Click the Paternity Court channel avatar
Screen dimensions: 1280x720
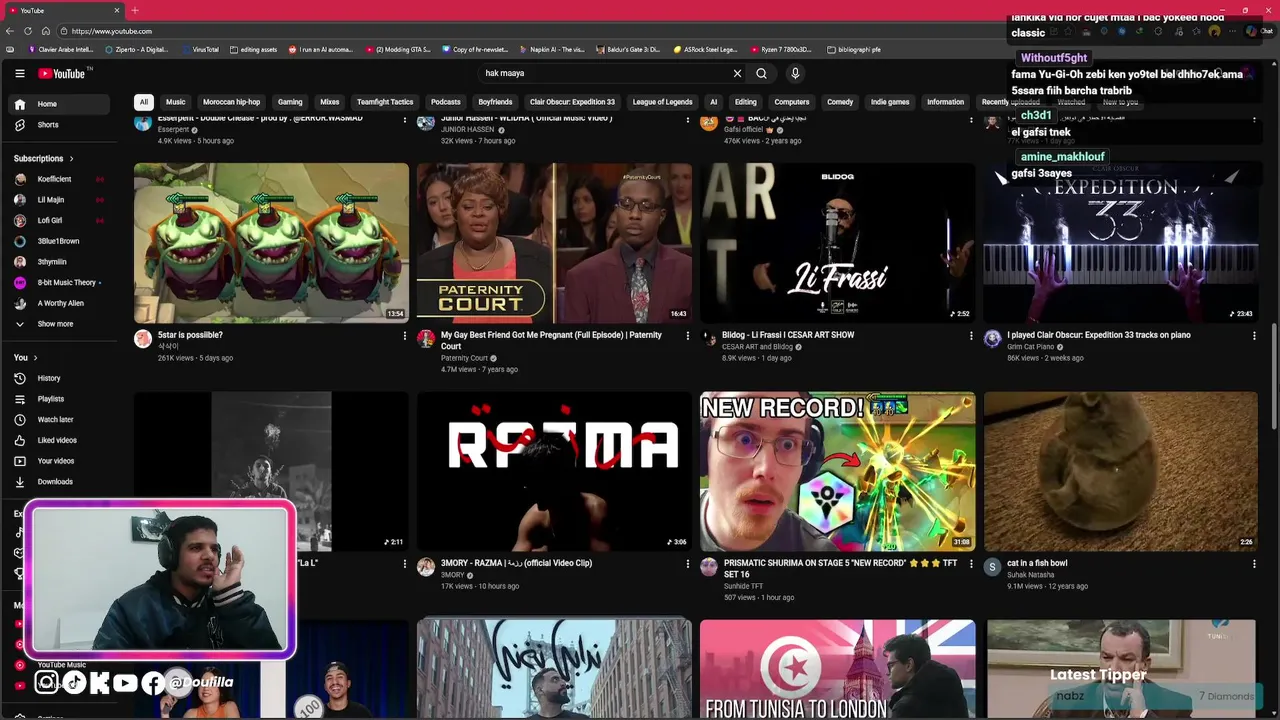pos(426,339)
